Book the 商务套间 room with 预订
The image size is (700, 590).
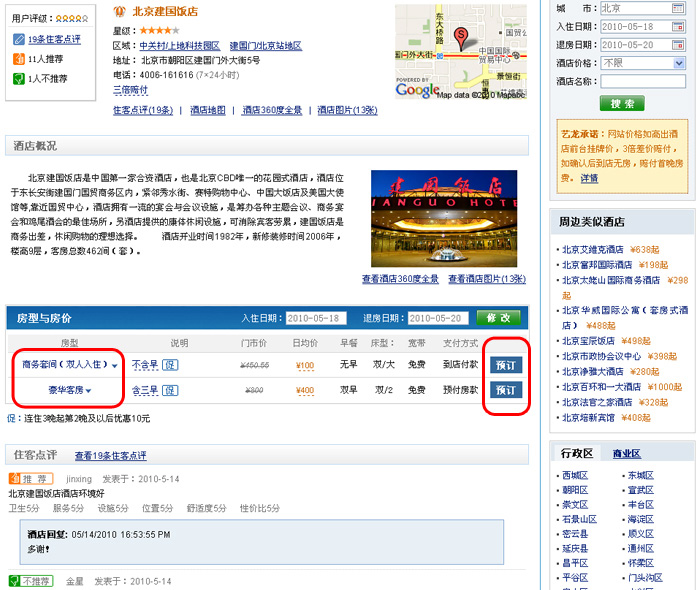coord(505,365)
